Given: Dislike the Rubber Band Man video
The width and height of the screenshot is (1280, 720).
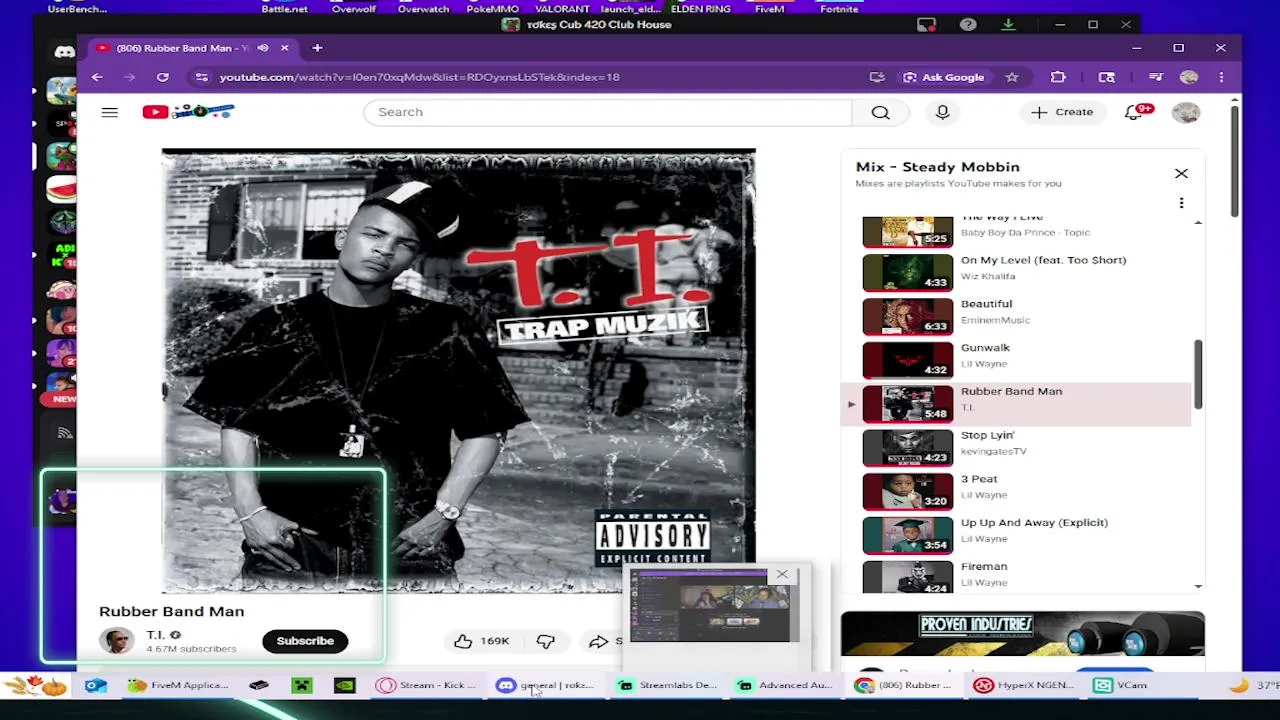Looking at the screenshot, I should (x=545, y=641).
